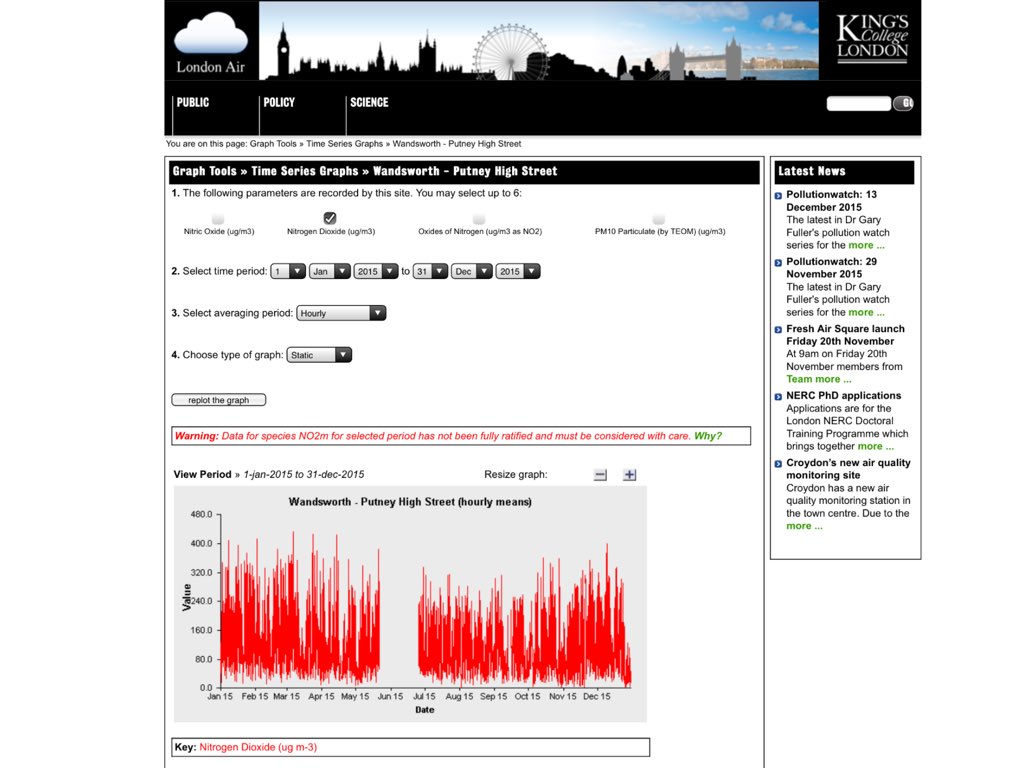Click the Go search icon

tap(903, 102)
